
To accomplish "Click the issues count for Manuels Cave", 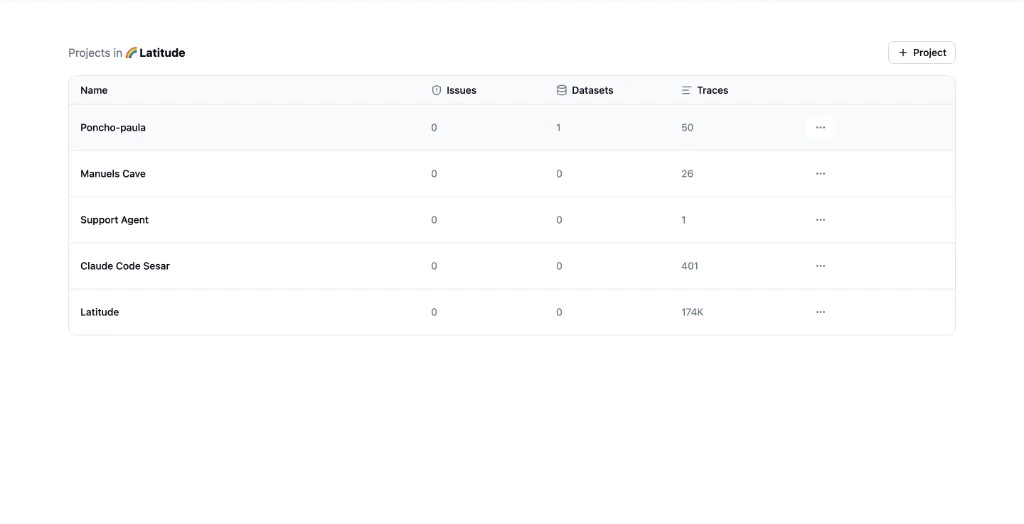I will [x=434, y=174].
